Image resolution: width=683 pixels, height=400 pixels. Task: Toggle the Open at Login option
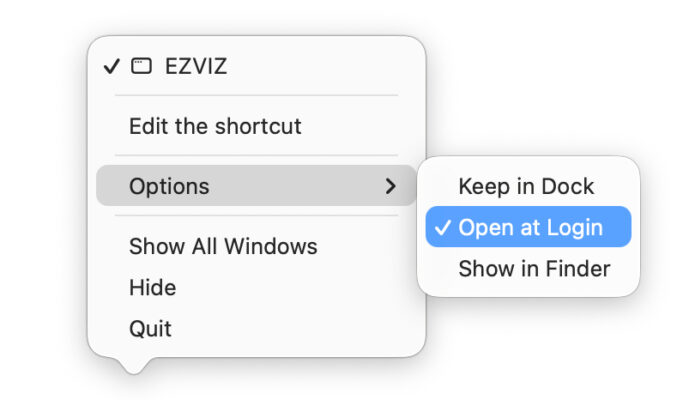(530, 228)
